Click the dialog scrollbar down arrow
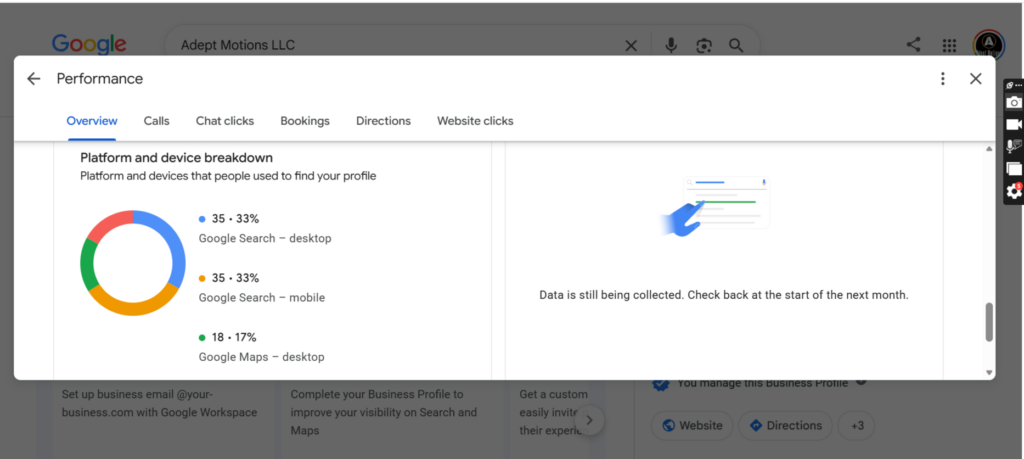1024x459 pixels. click(989, 372)
